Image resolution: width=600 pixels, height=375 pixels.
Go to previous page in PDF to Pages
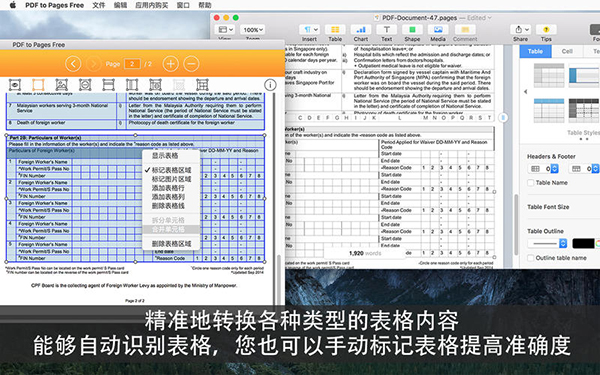point(73,64)
